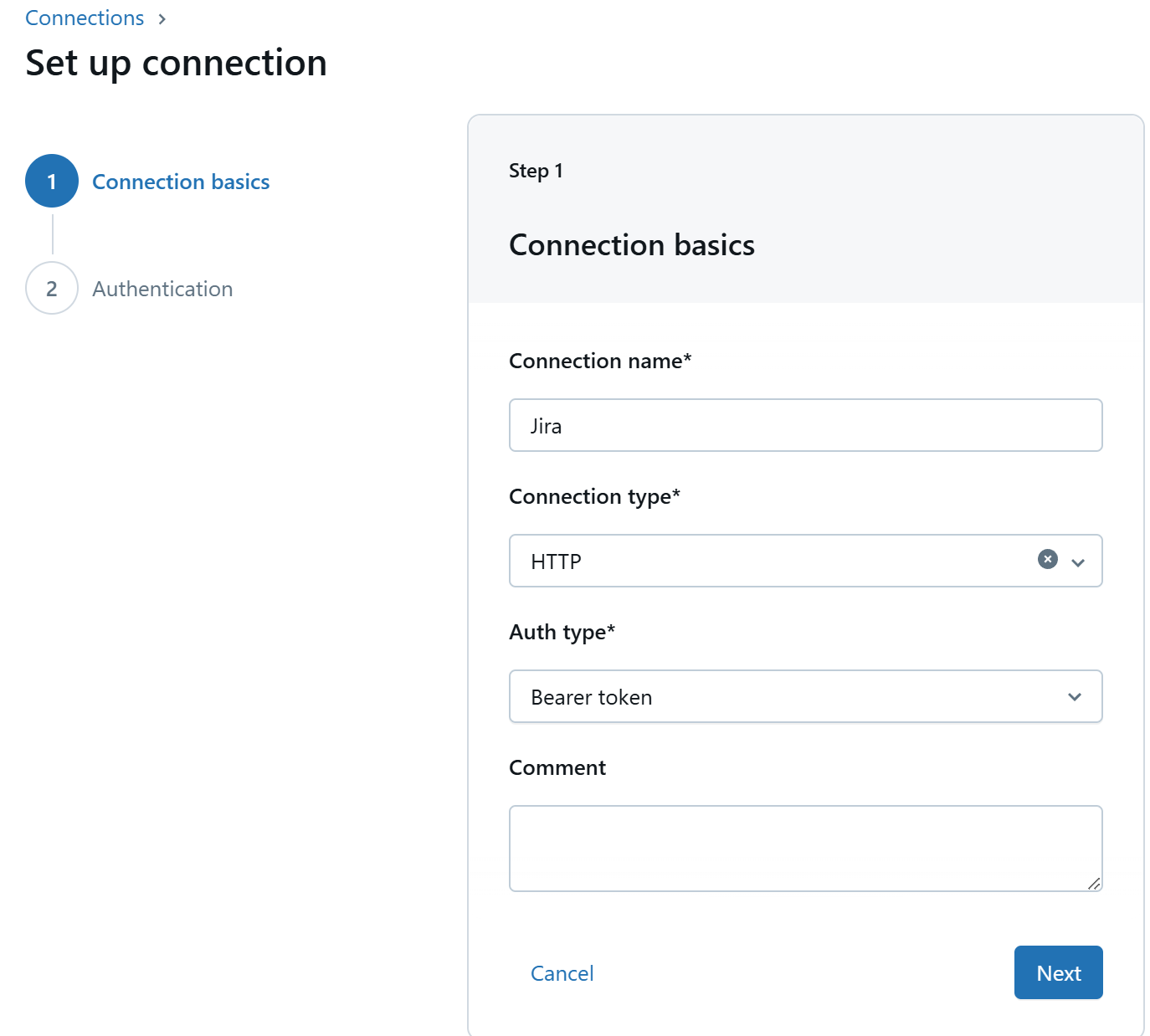The width and height of the screenshot is (1150, 1036).
Task: Click inside the Comment text area
Action: coord(805,848)
